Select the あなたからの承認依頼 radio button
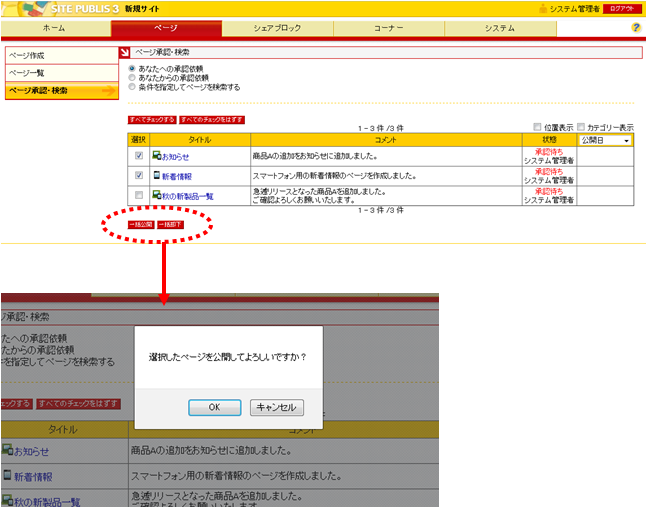 [132, 78]
